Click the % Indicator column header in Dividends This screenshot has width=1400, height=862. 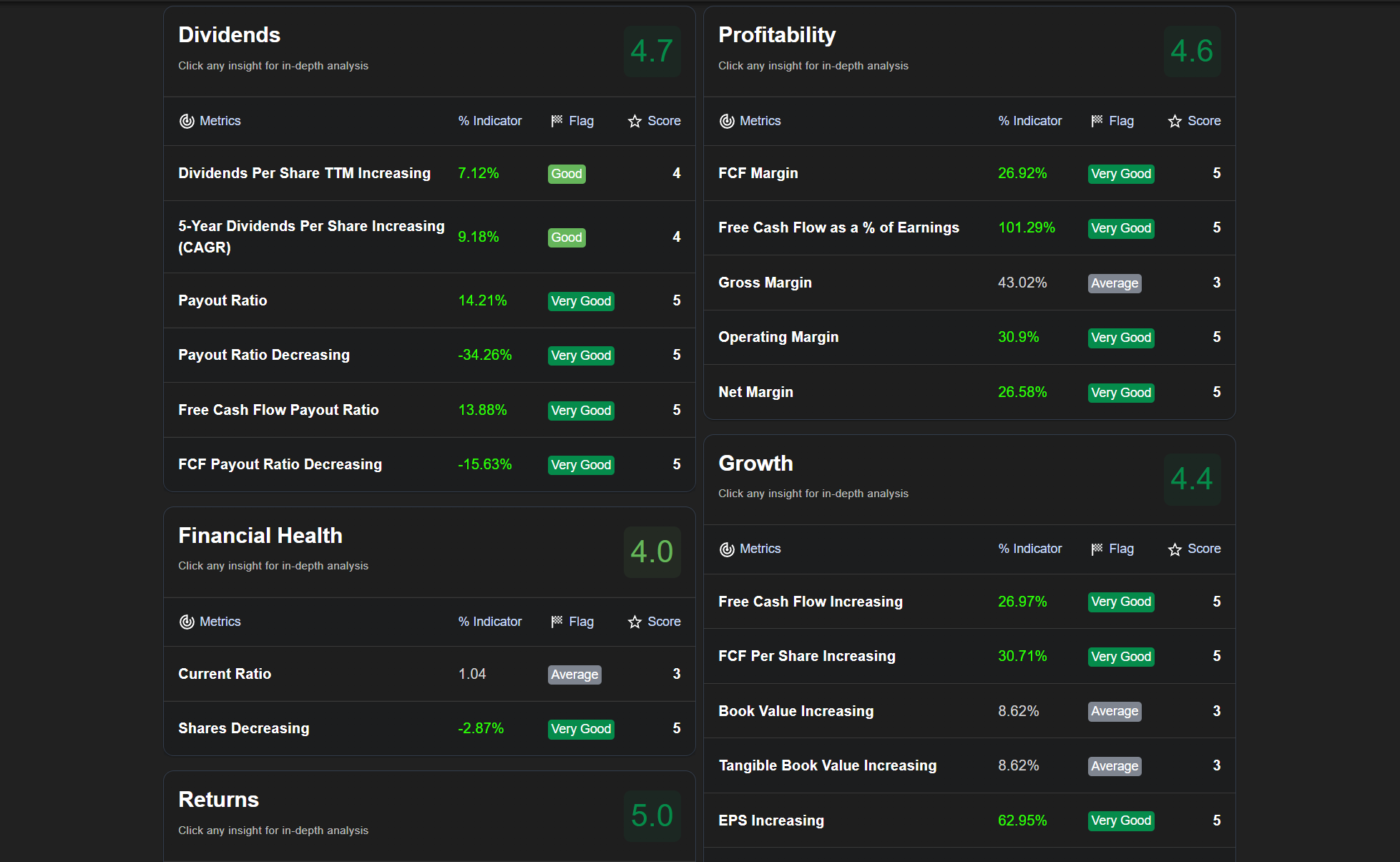click(x=490, y=121)
